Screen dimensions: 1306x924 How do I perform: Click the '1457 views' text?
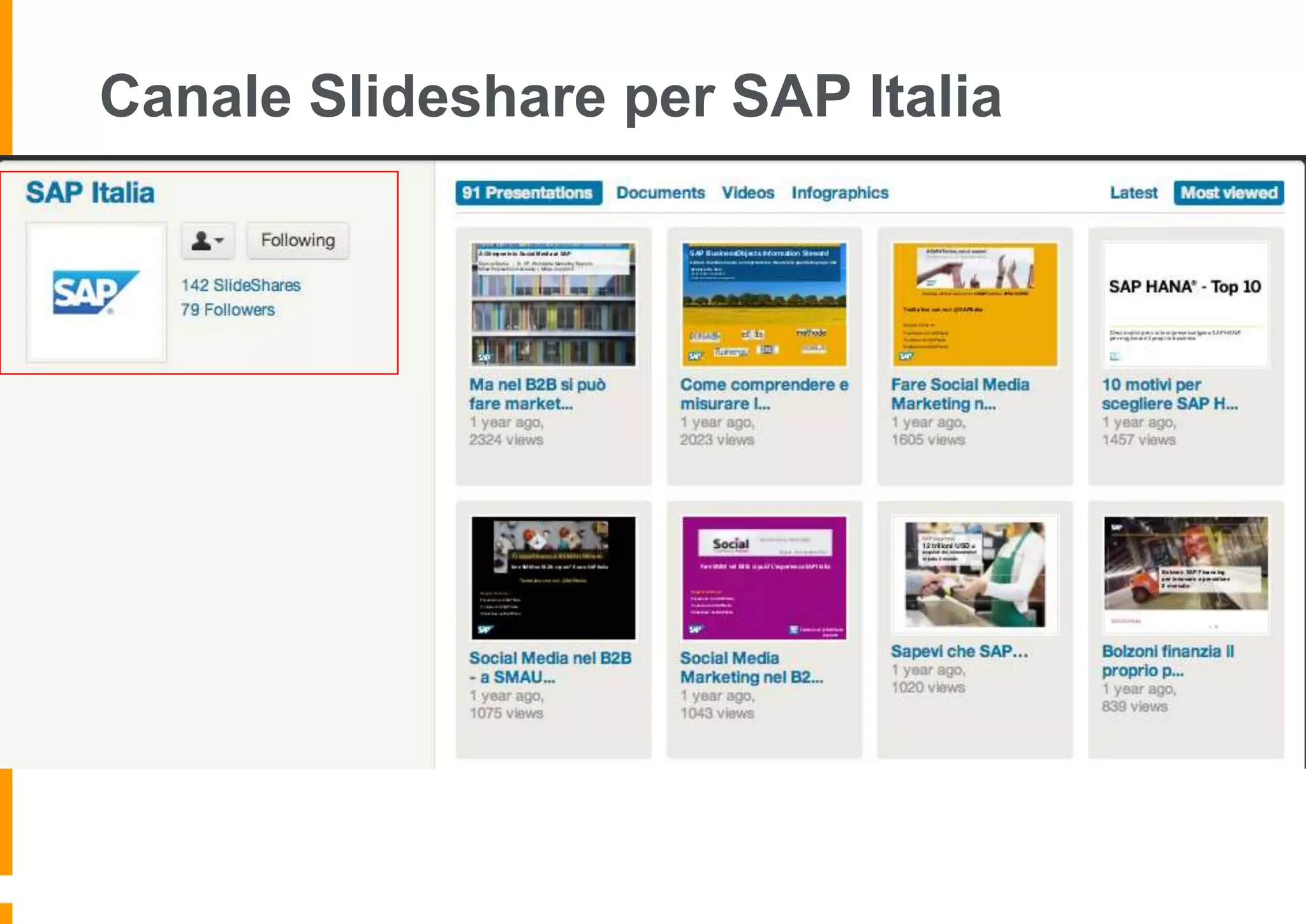click(1139, 440)
